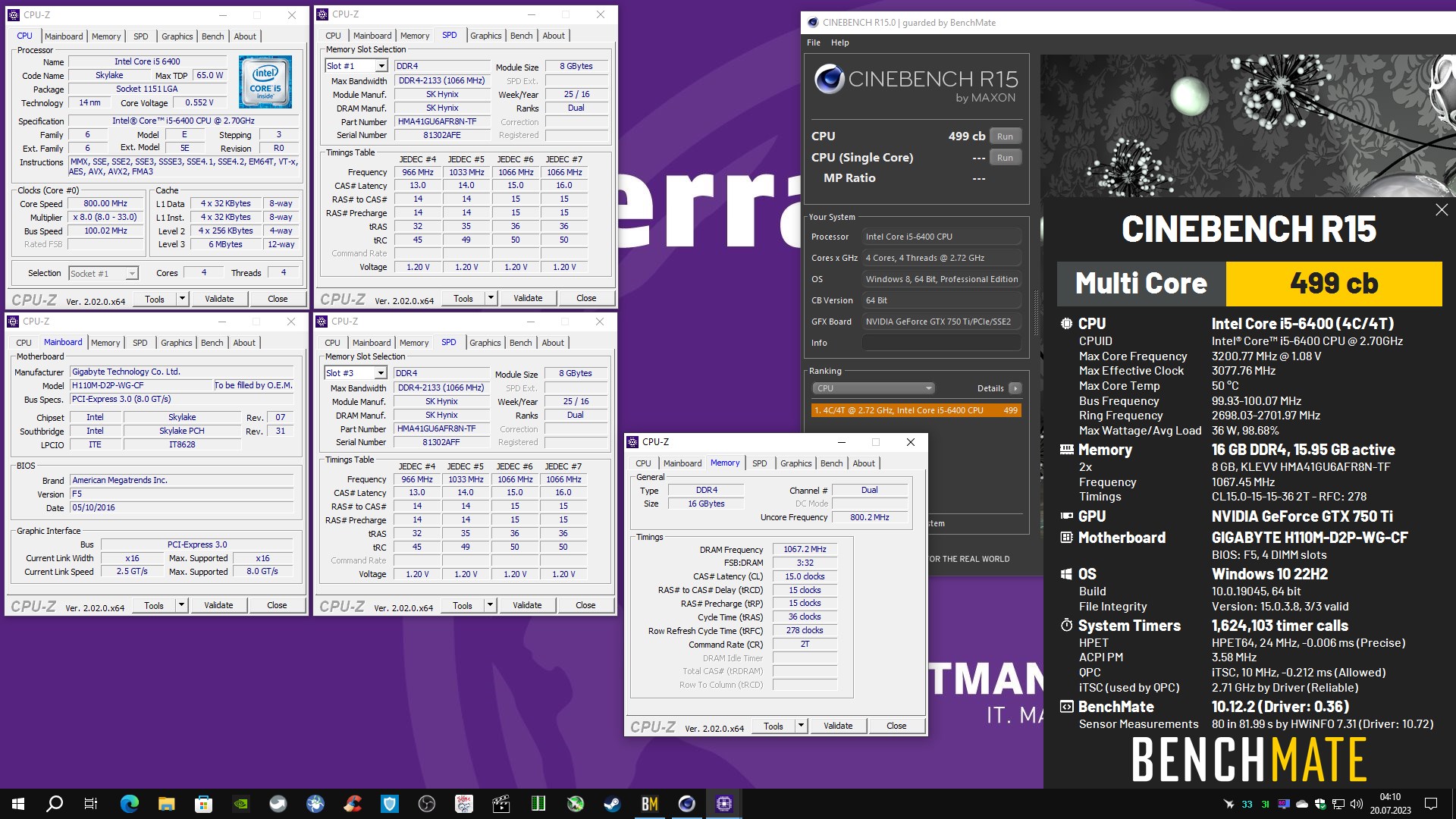1456x819 pixels.
Task: Open CCleaner from the taskbar
Action: point(352,804)
